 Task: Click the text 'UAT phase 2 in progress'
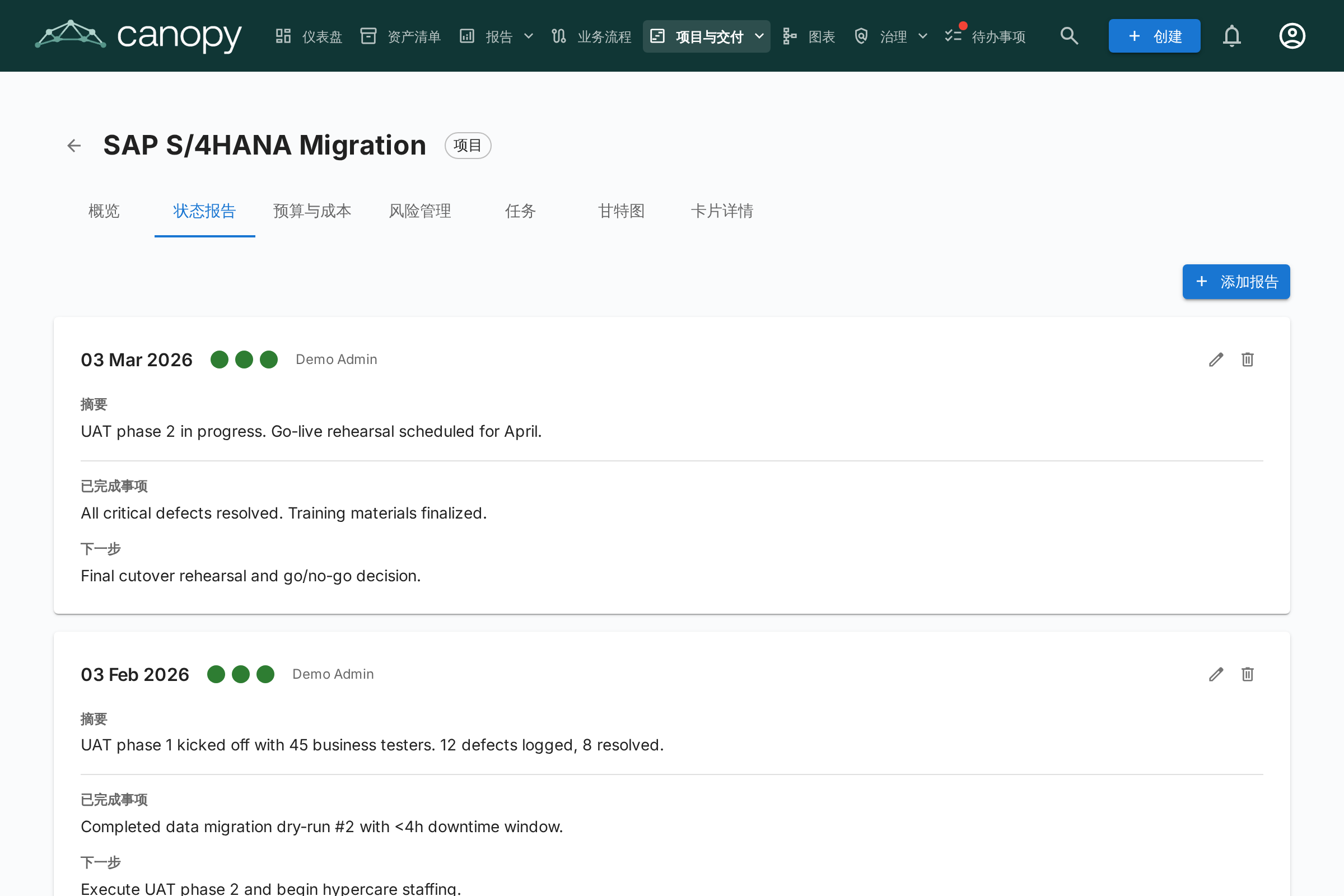click(x=172, y=431)
